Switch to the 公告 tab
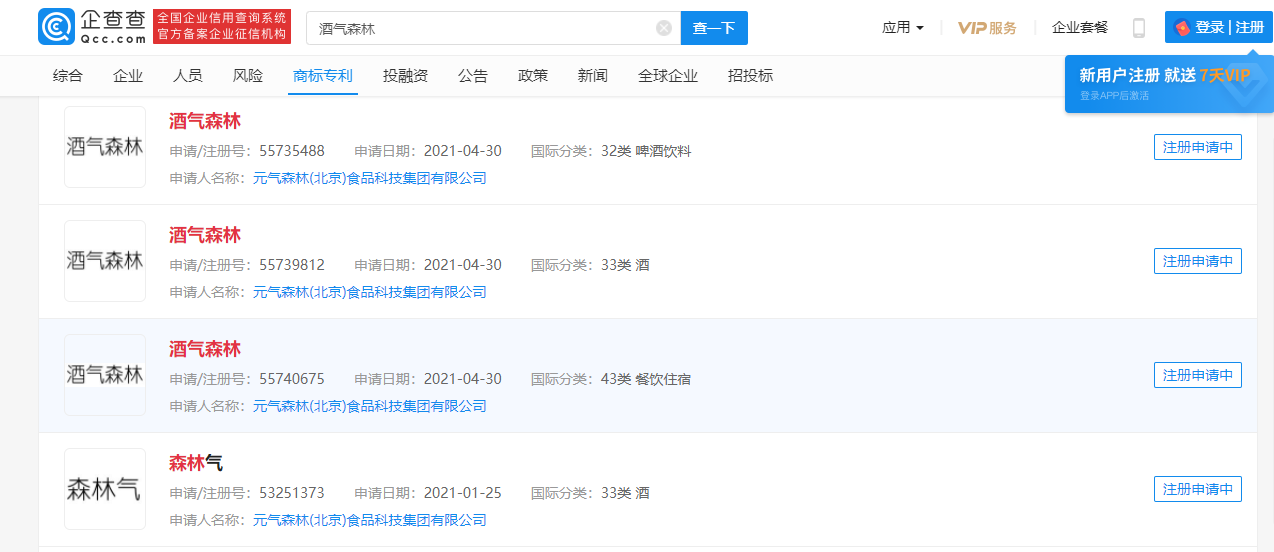Viewport: 1274px width, 552px height. click(x=473, y=76)
